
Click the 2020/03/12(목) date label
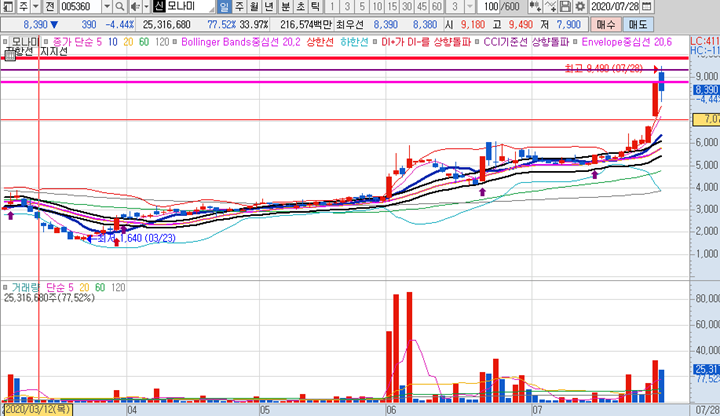[x=37, y=409]
